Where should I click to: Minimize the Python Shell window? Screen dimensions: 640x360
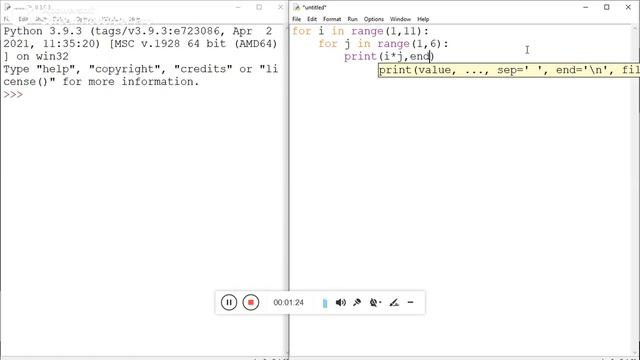coord(238,7)
